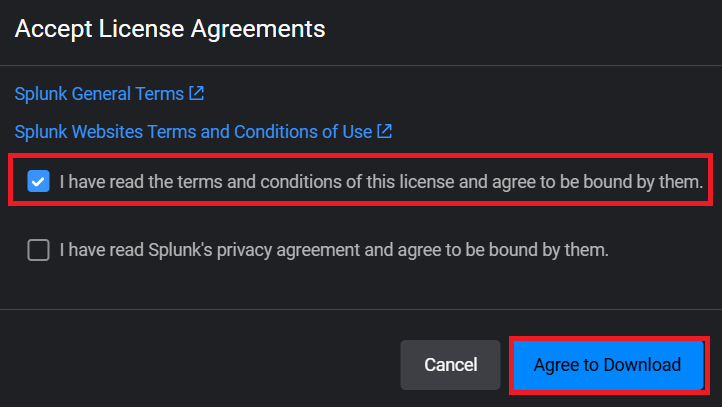Image resolution: width=722 pixels, height=407 pixels.
Task: Open Splunk Websites Terms and Conditions of Use
Action: (x=193, y=131)
